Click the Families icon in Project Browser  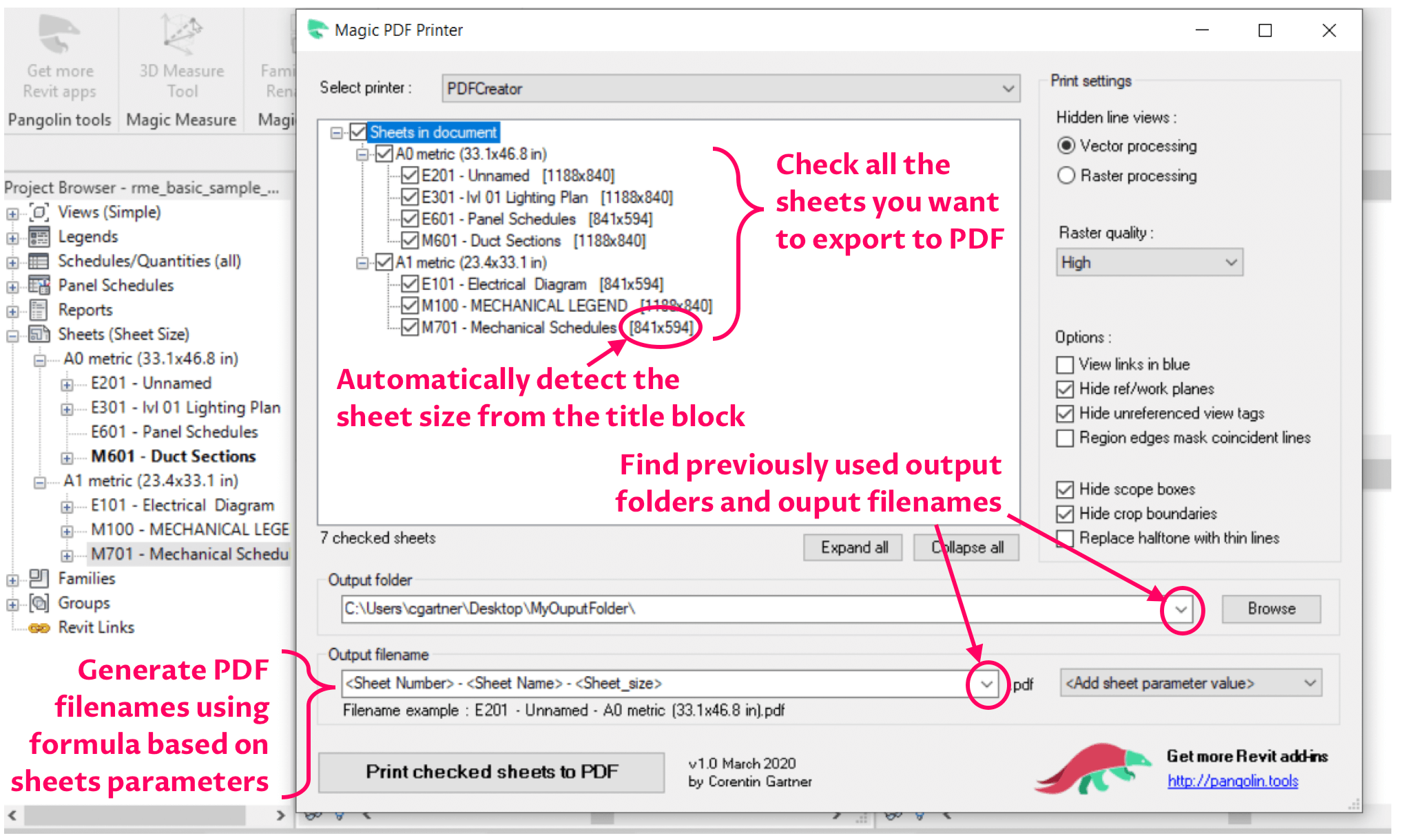click(x=39, y=578)
